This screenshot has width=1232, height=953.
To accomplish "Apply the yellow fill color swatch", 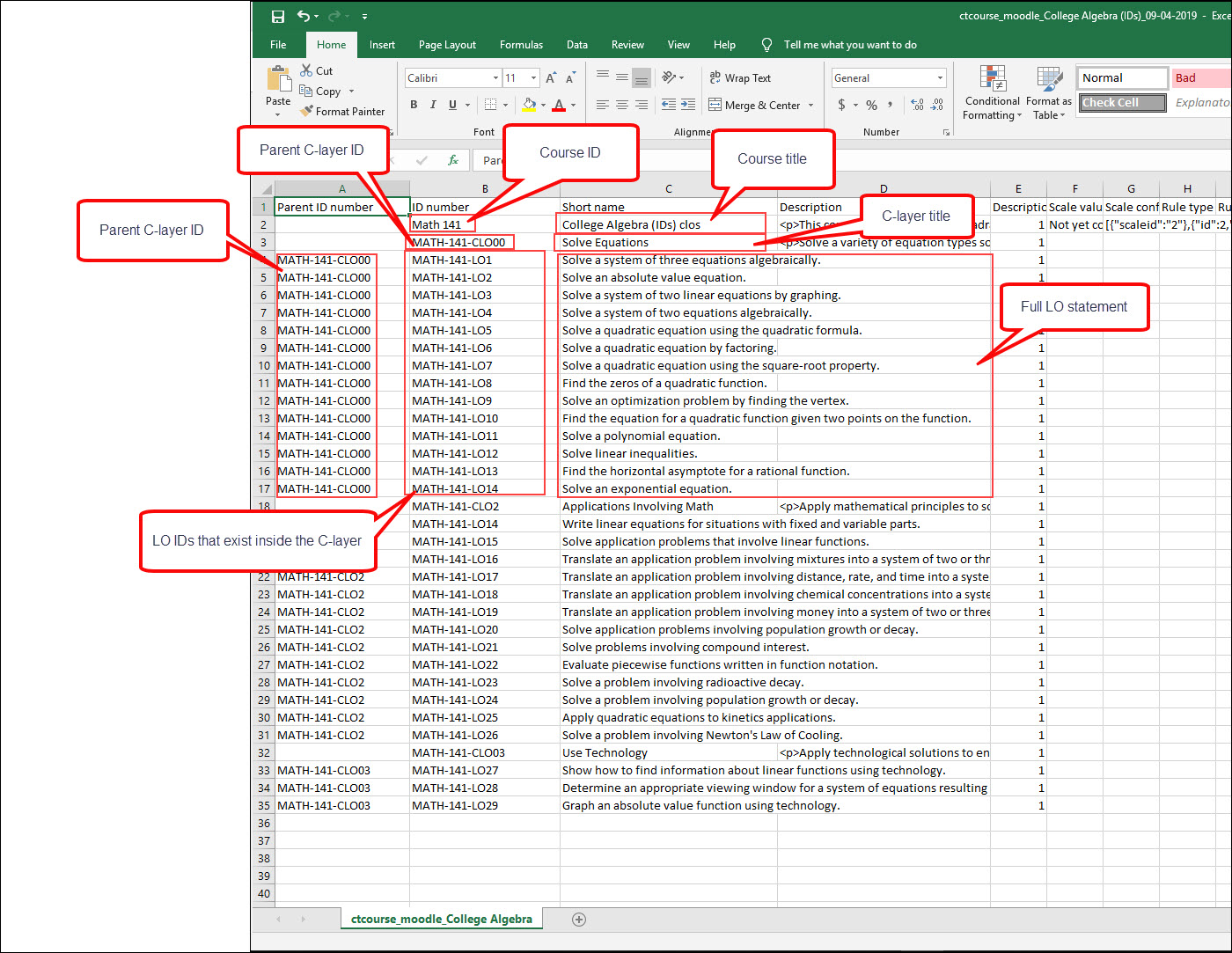I will (529, 105).
